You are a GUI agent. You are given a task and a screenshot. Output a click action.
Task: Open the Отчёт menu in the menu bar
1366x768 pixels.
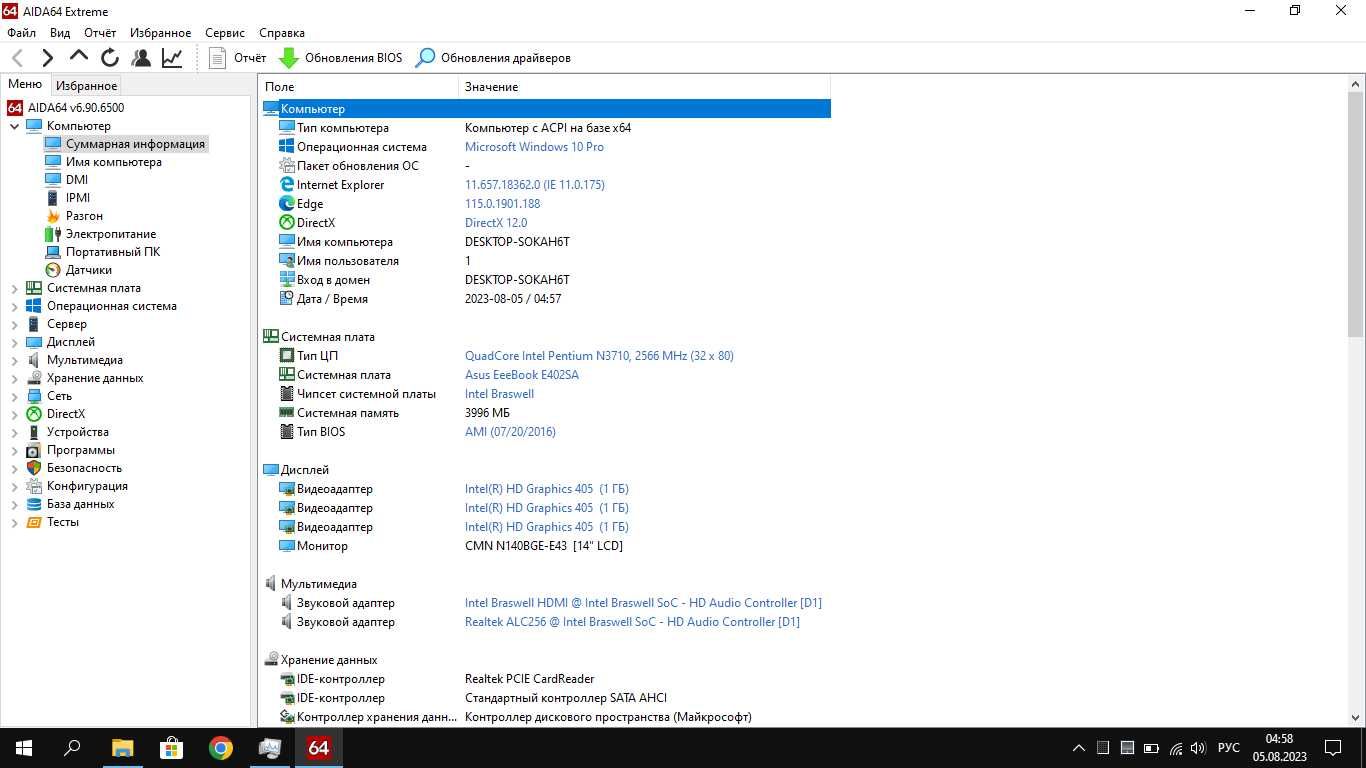tap(100, 33)
